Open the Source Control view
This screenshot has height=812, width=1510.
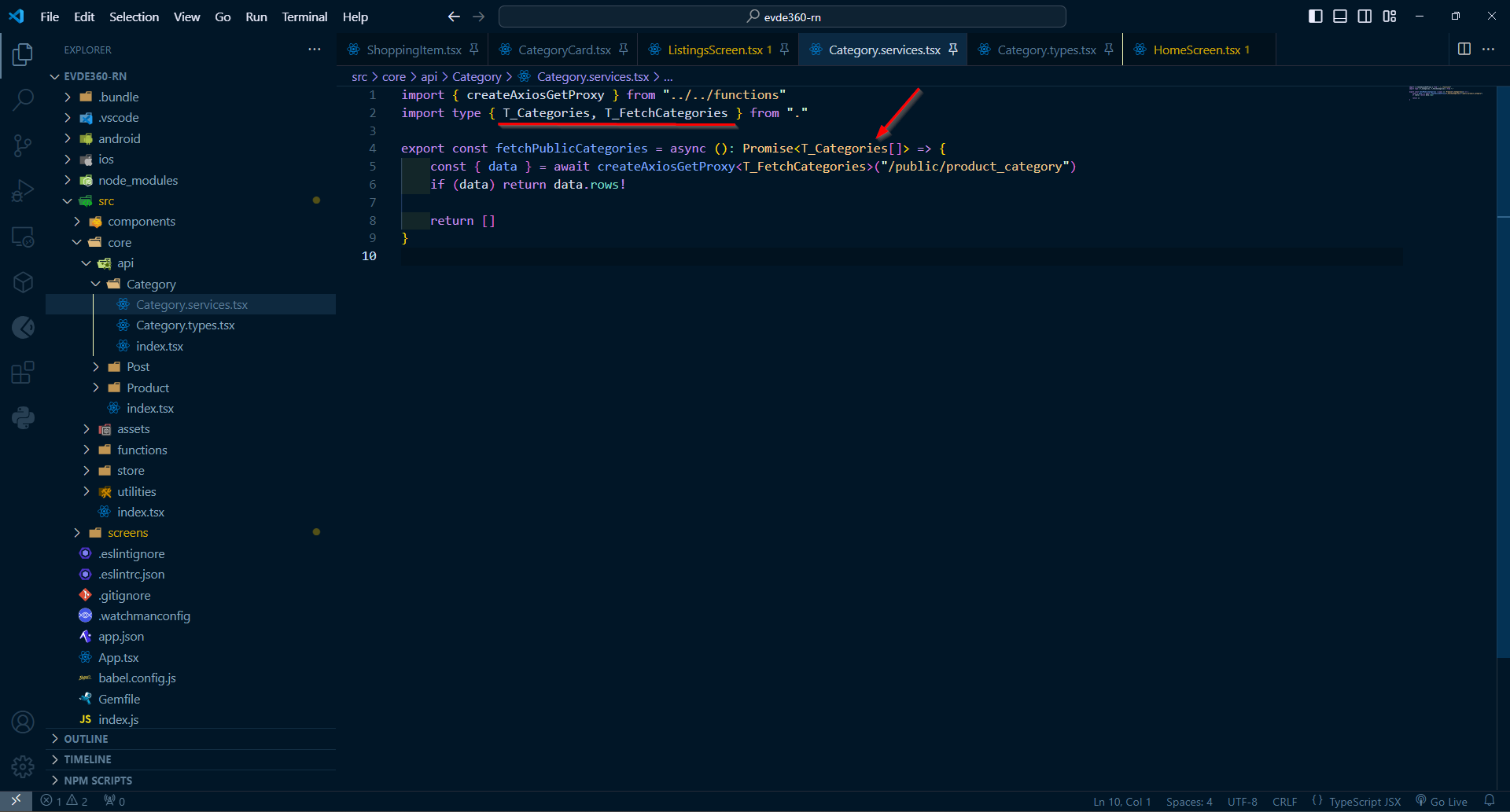pos(23,145)
